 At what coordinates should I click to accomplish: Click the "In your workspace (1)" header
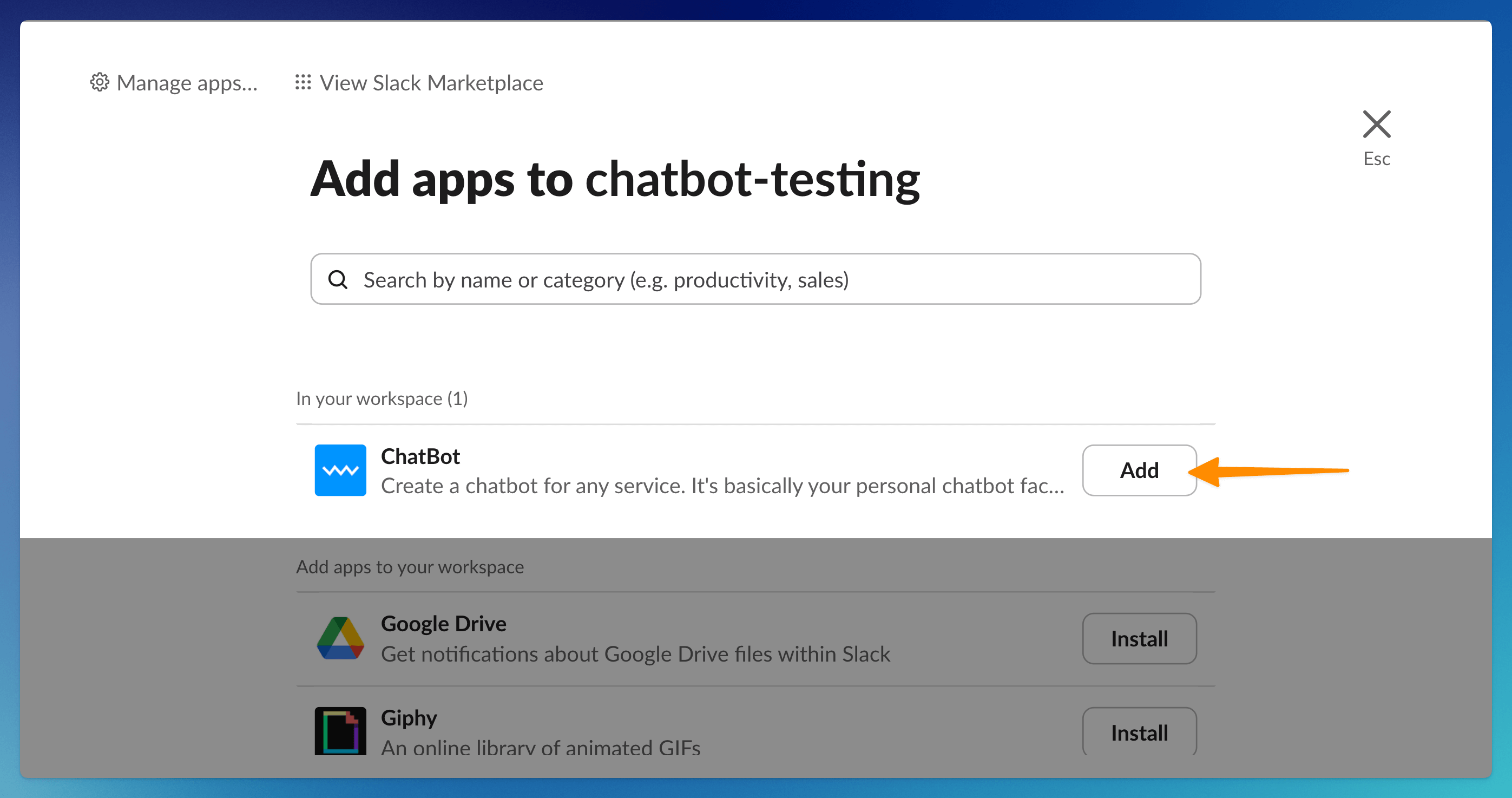pos(382,398)
